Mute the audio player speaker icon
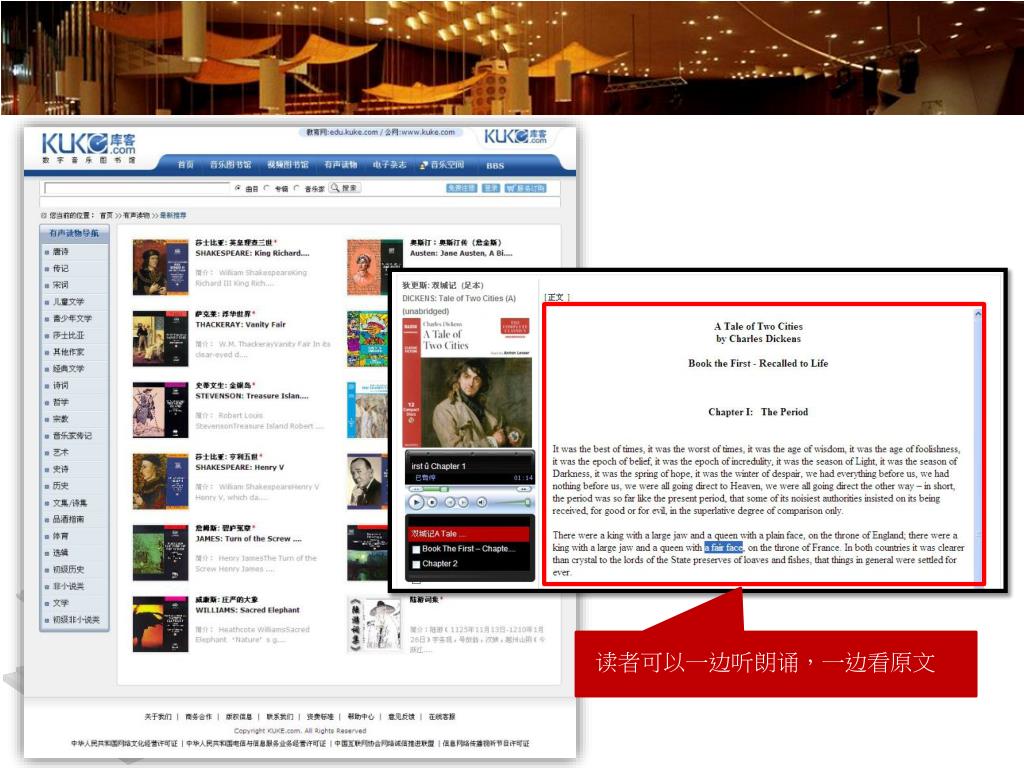 pos(481,502)
